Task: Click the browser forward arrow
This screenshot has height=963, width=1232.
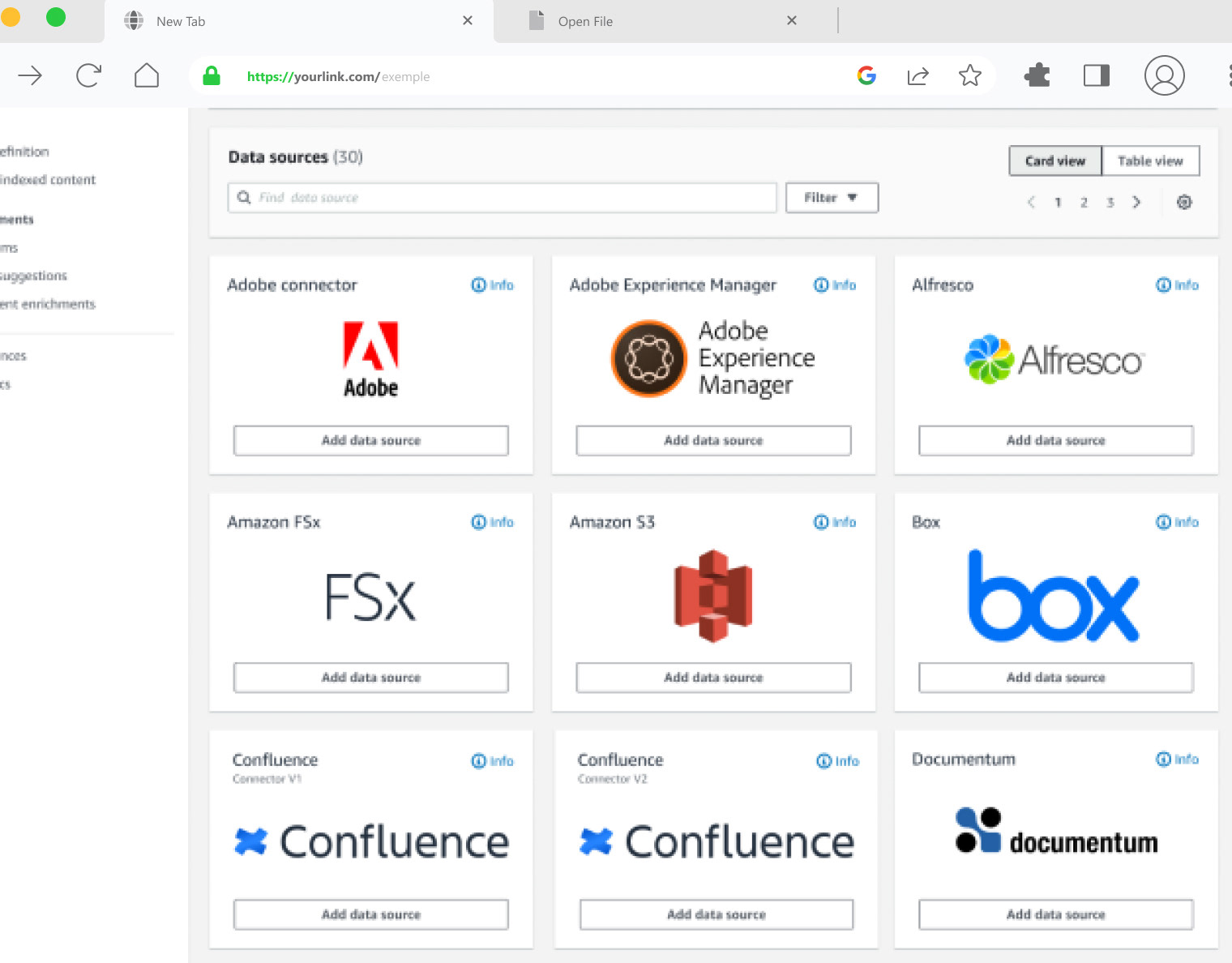Action: (30, 76)
